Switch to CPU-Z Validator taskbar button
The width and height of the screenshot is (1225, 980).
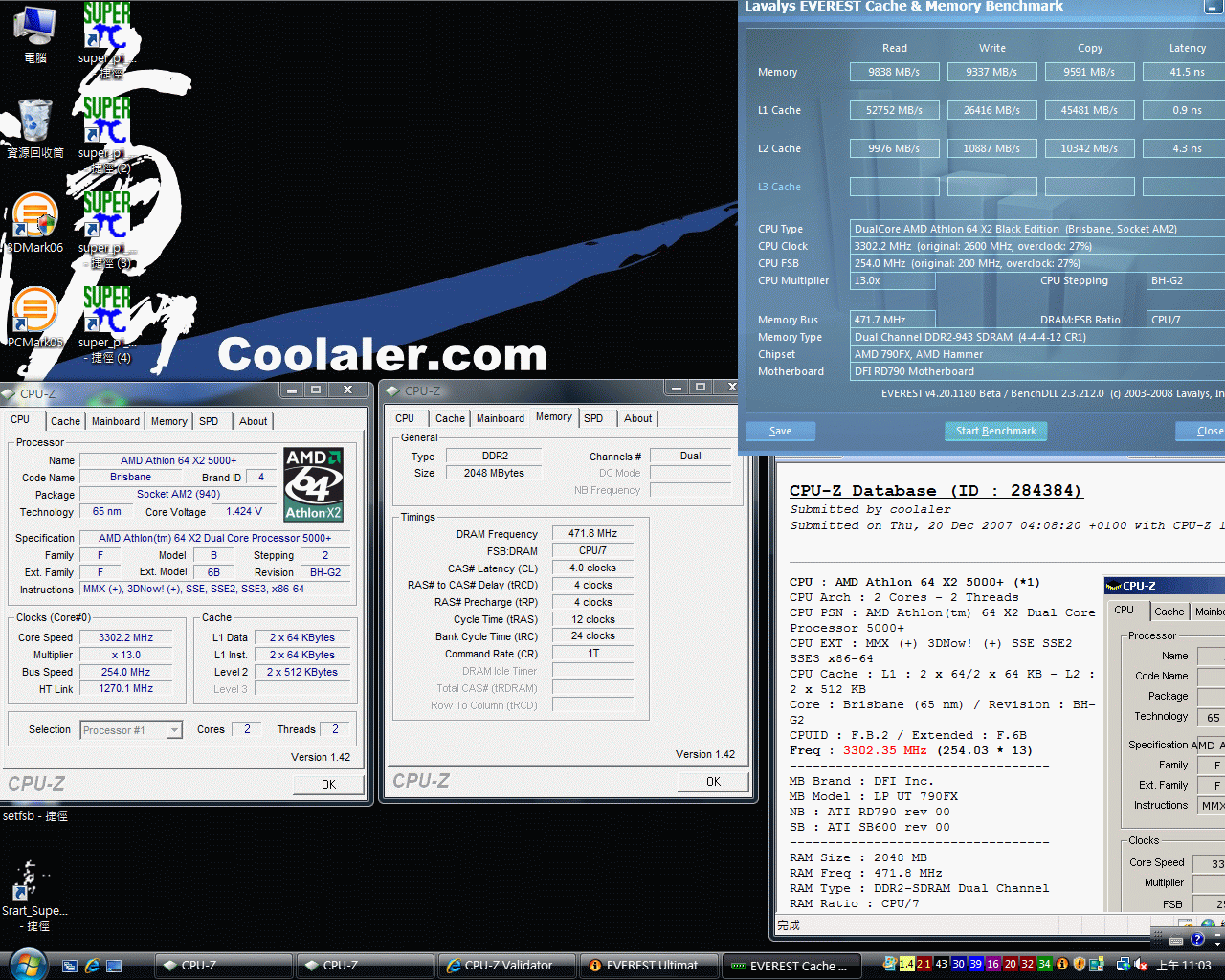pos(507,966)
